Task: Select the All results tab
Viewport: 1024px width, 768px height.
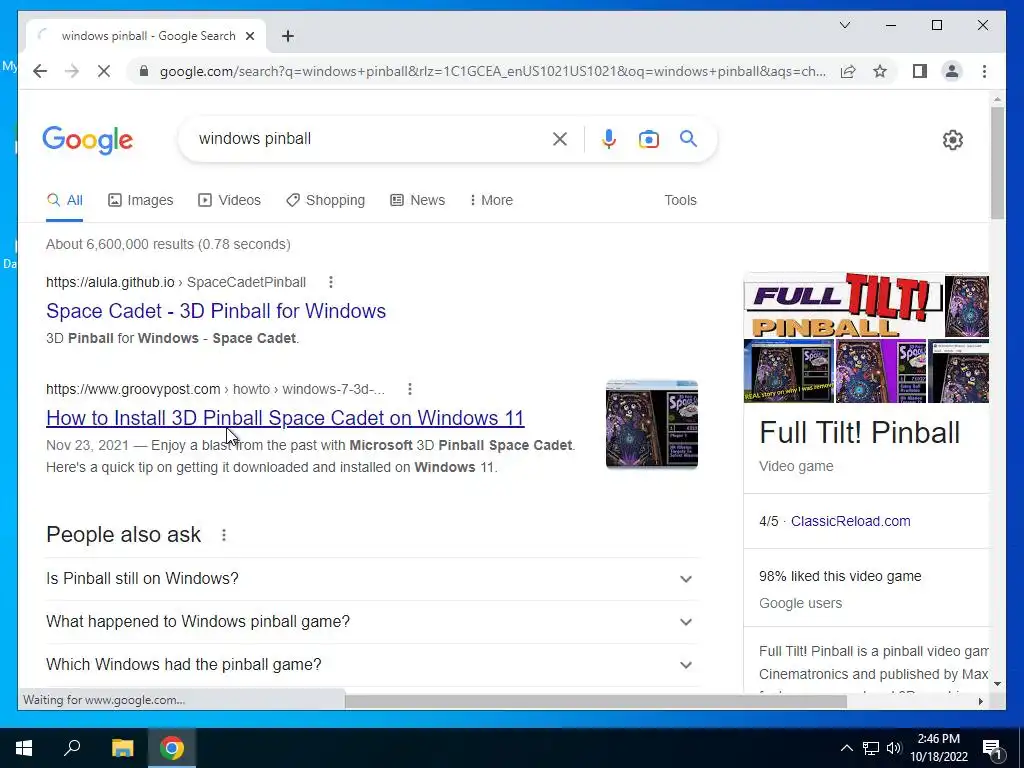Action: [x=65, y=200]
